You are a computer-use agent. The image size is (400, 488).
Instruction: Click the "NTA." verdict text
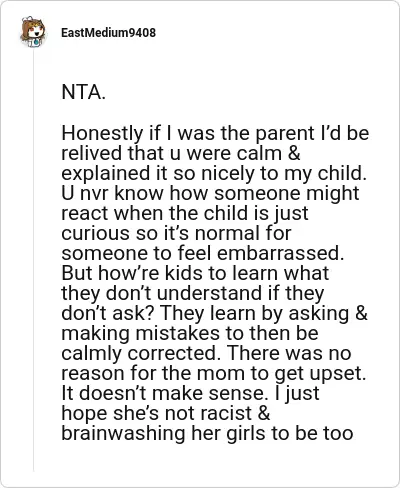[x=84, y=92]
